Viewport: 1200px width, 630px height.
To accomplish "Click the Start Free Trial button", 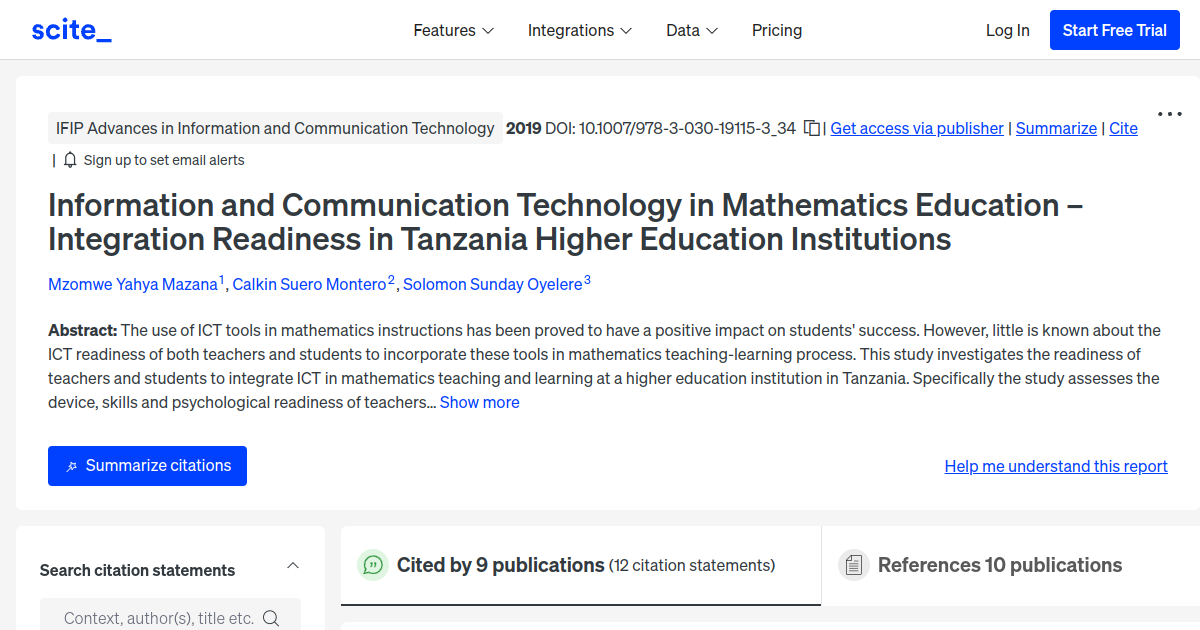I will coord(1115,30).
